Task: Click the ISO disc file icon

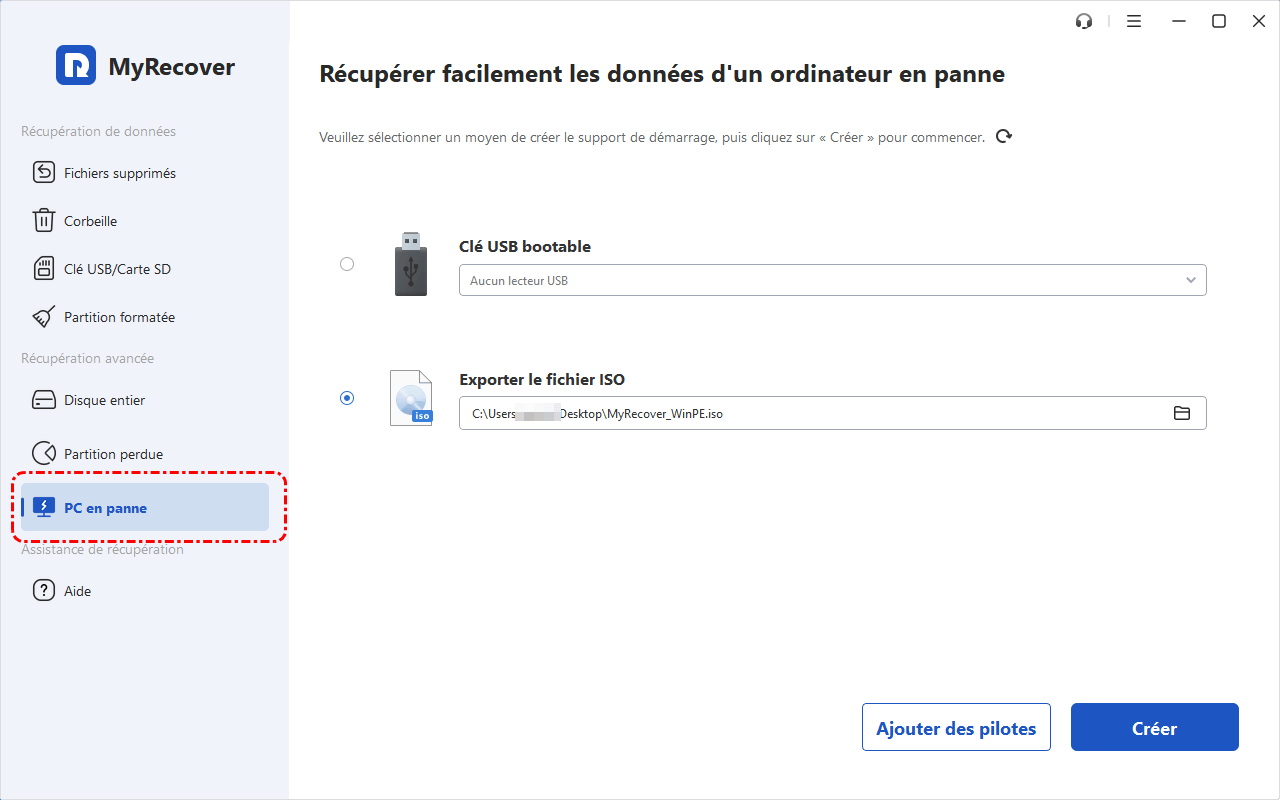Action: tap(411, 398)
